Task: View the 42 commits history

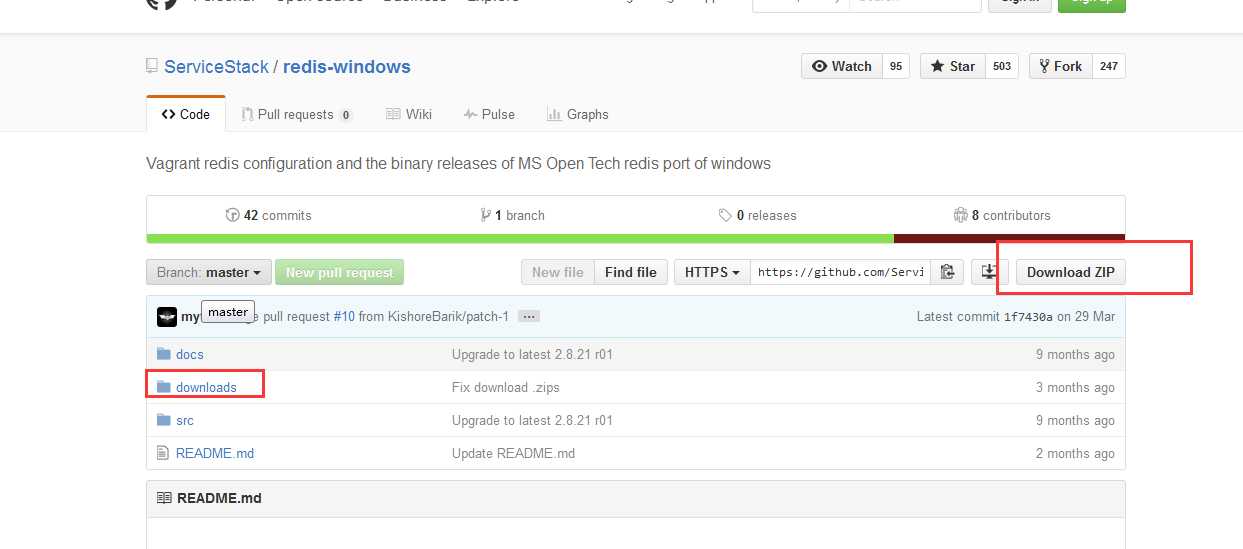Action: pos(268,215)
